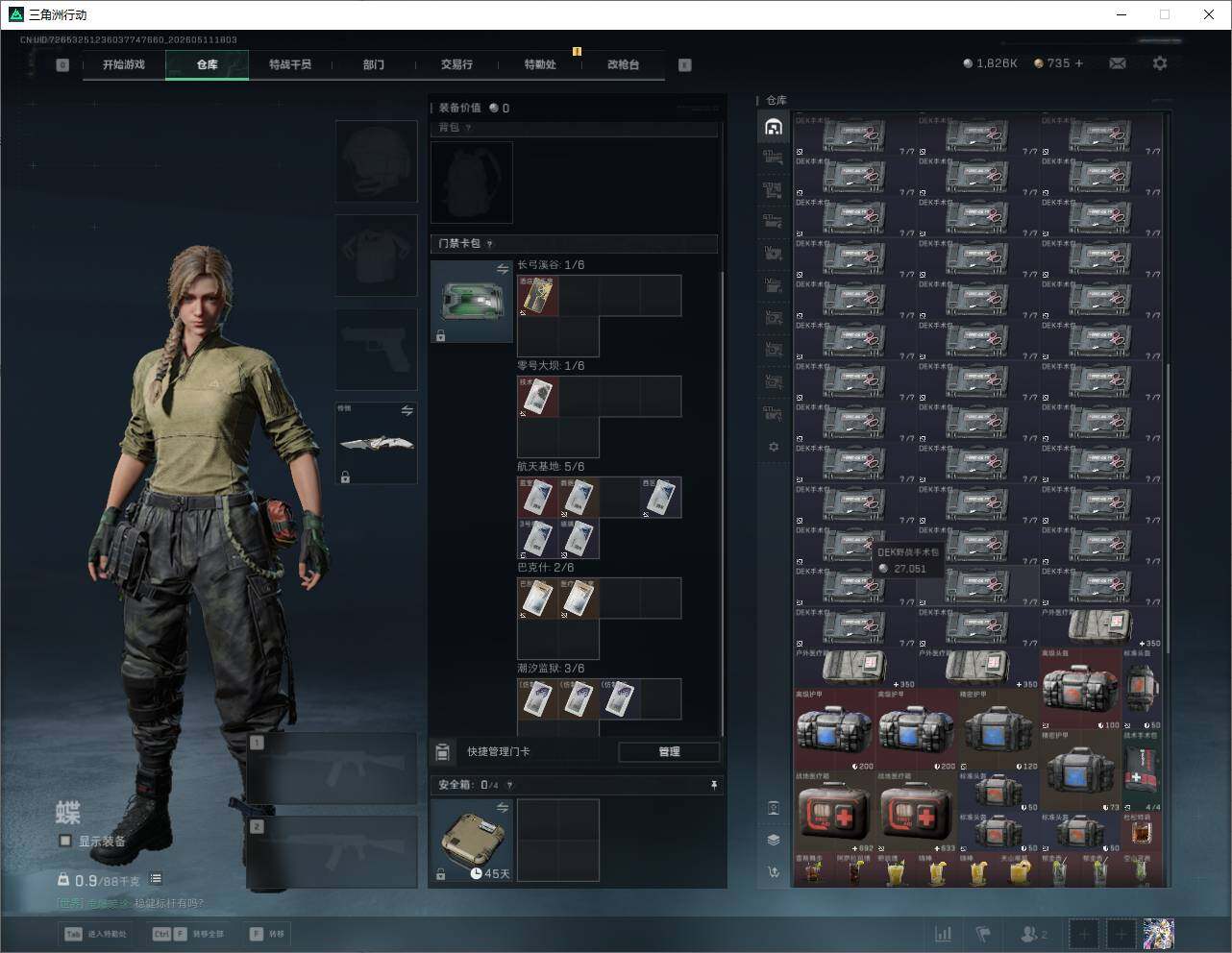Viewport: 1232px width, 953px height.
Task: Click help icon next to 背包
Action: [469, 128]
